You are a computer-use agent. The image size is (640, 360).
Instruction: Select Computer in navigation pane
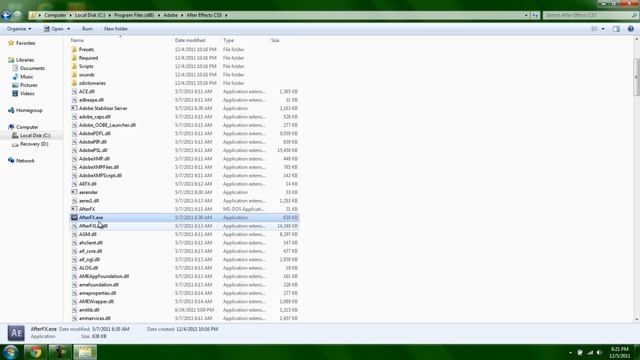pos(27,127)
